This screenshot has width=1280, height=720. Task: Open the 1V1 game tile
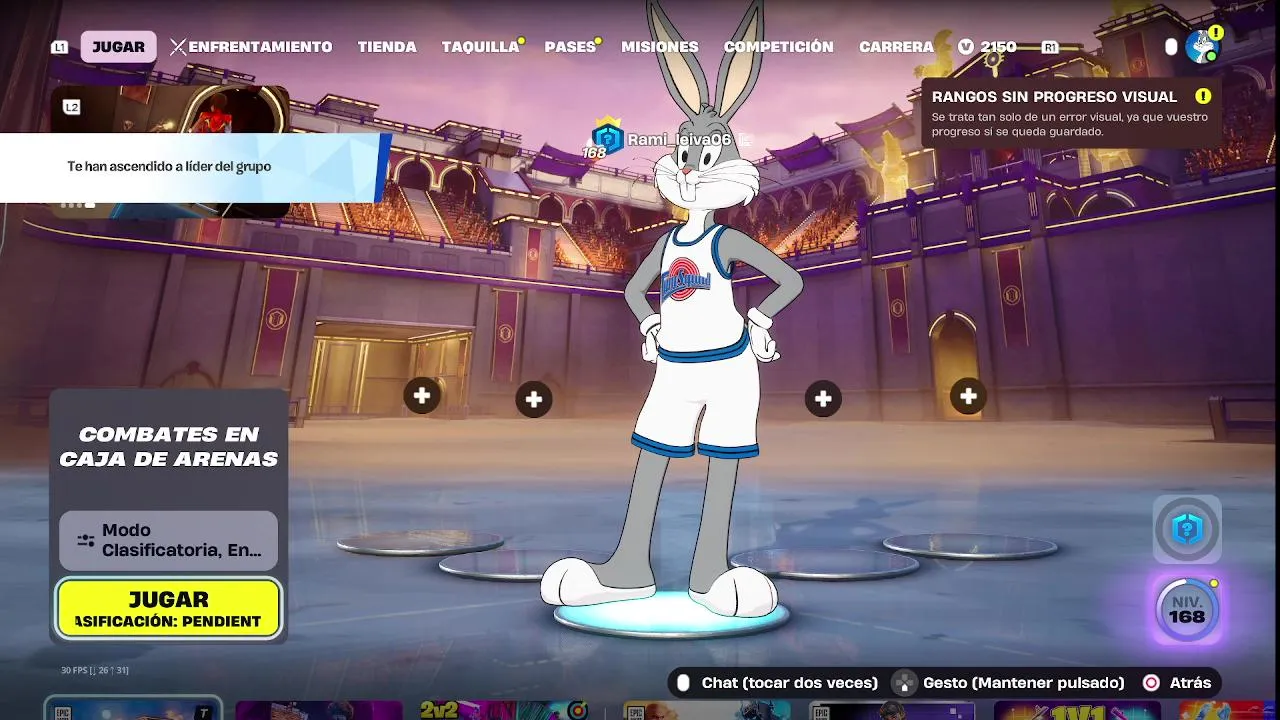tap(1078, 710)
